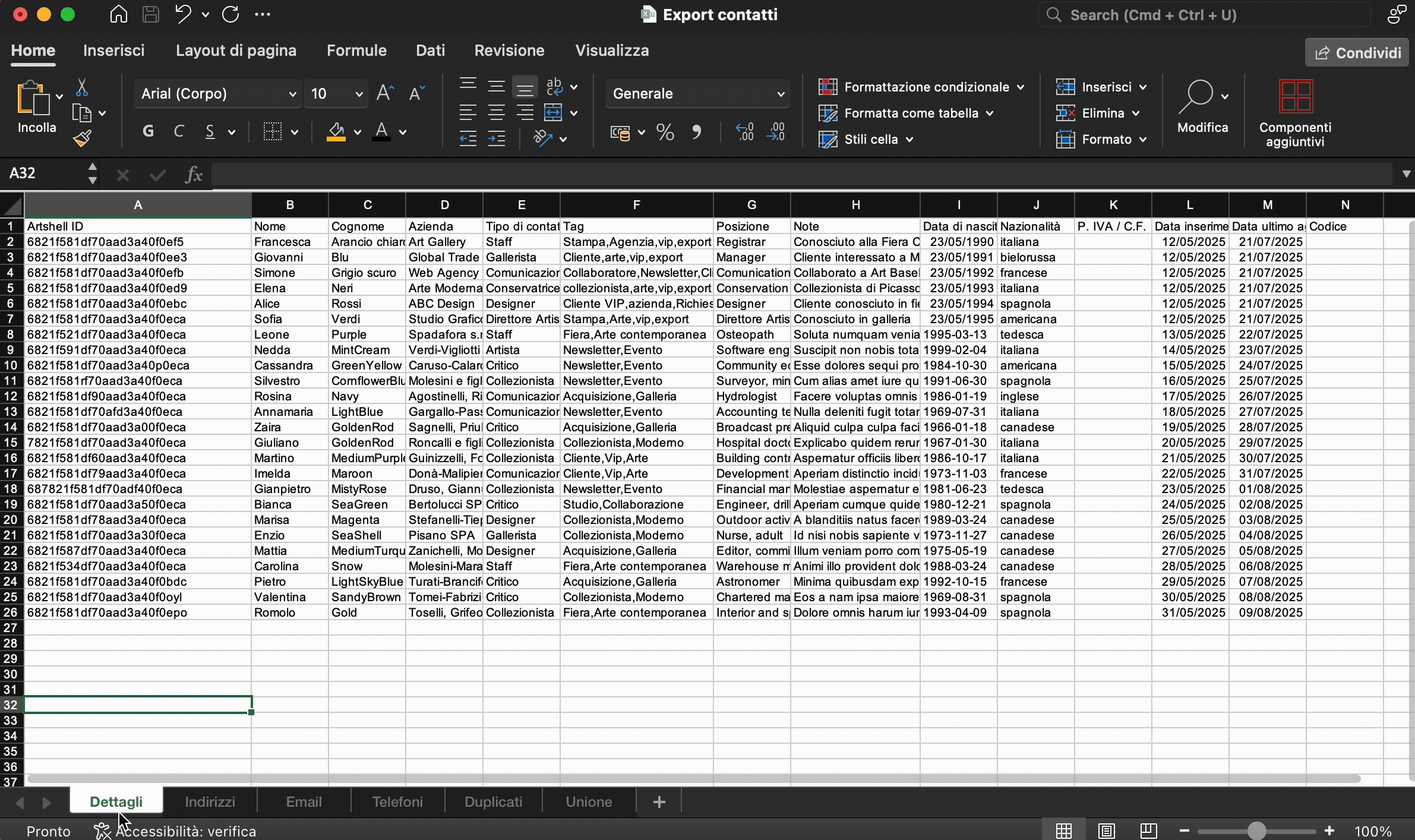Click the Search field in title bar
The width and height of the screenshot is (1415, 840).
coord(1204,15)
